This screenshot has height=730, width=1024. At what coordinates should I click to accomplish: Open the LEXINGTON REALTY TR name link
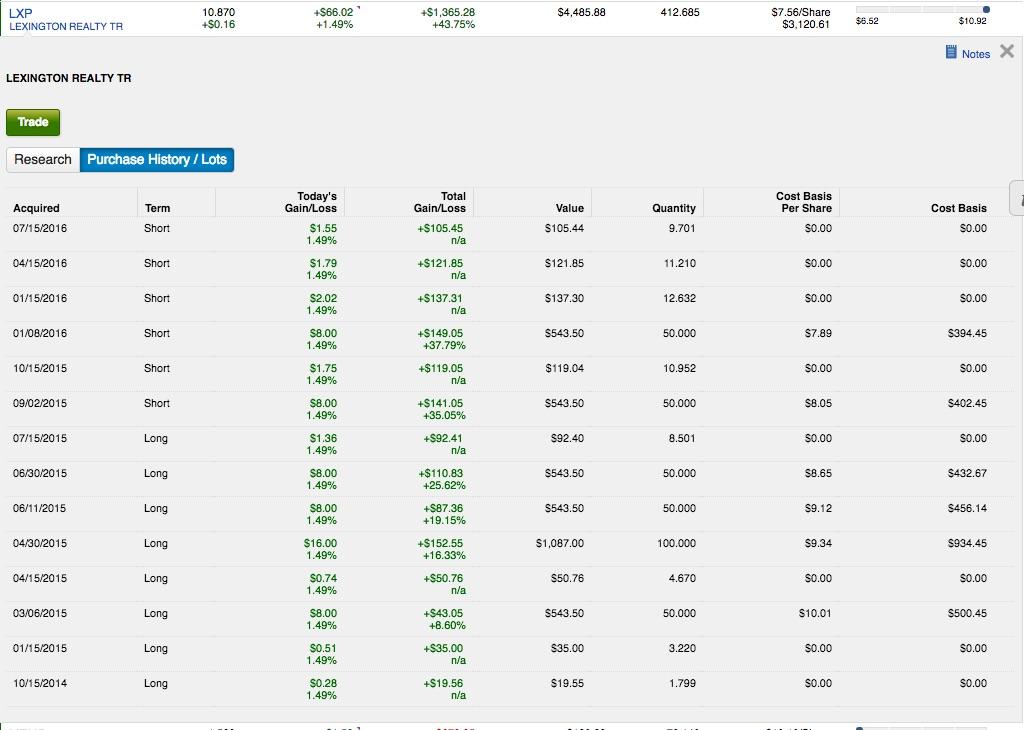click(x=66, y=26)
